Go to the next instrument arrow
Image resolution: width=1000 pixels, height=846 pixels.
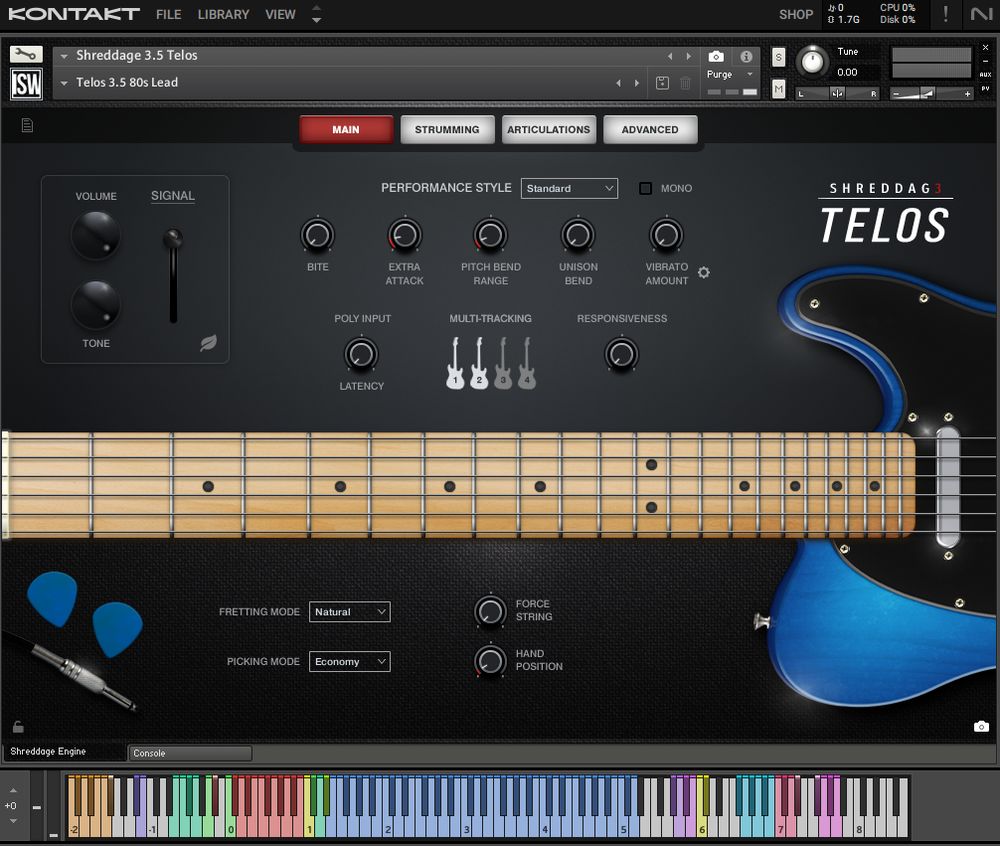[689, 56]
